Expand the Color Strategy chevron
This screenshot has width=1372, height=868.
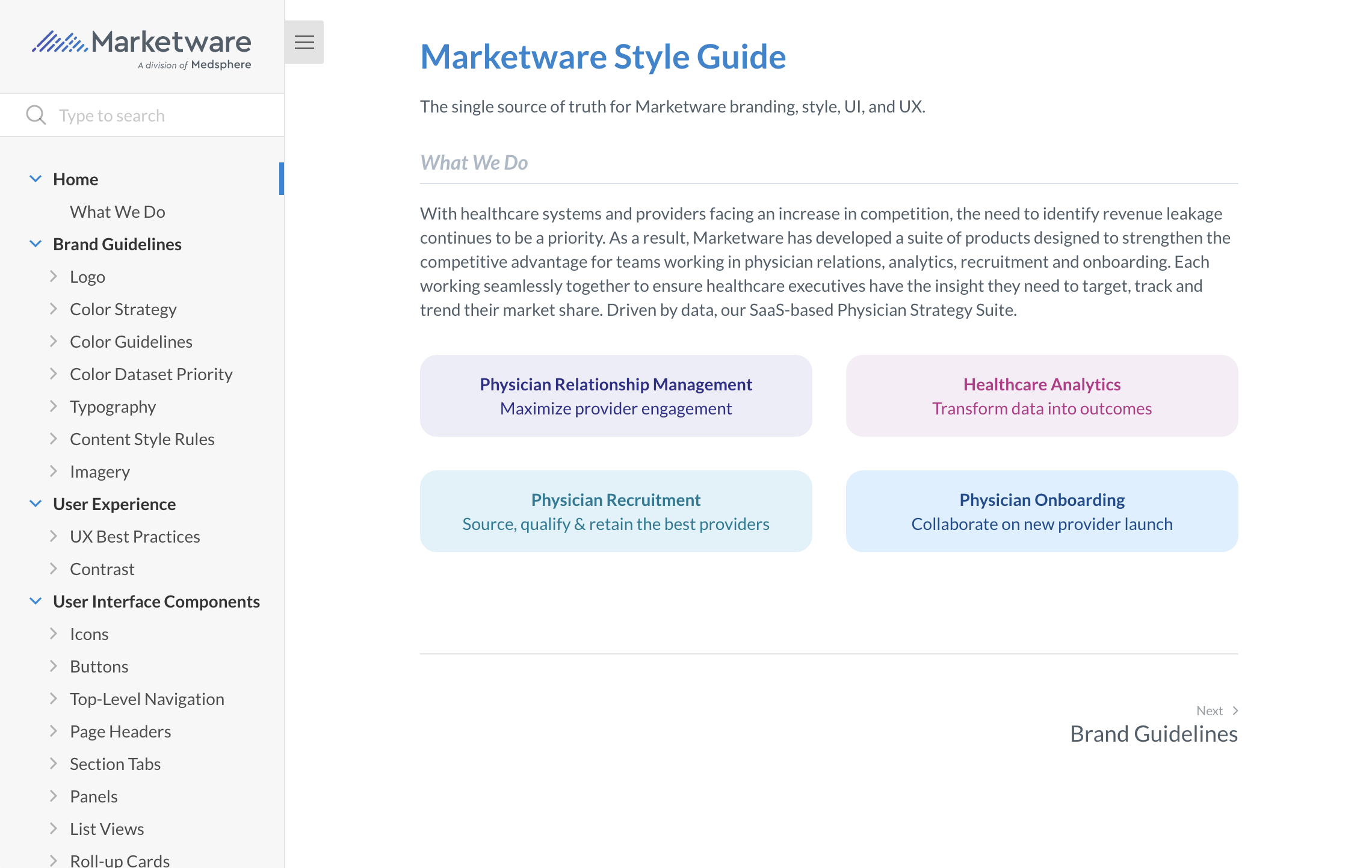tap(54, 308)
